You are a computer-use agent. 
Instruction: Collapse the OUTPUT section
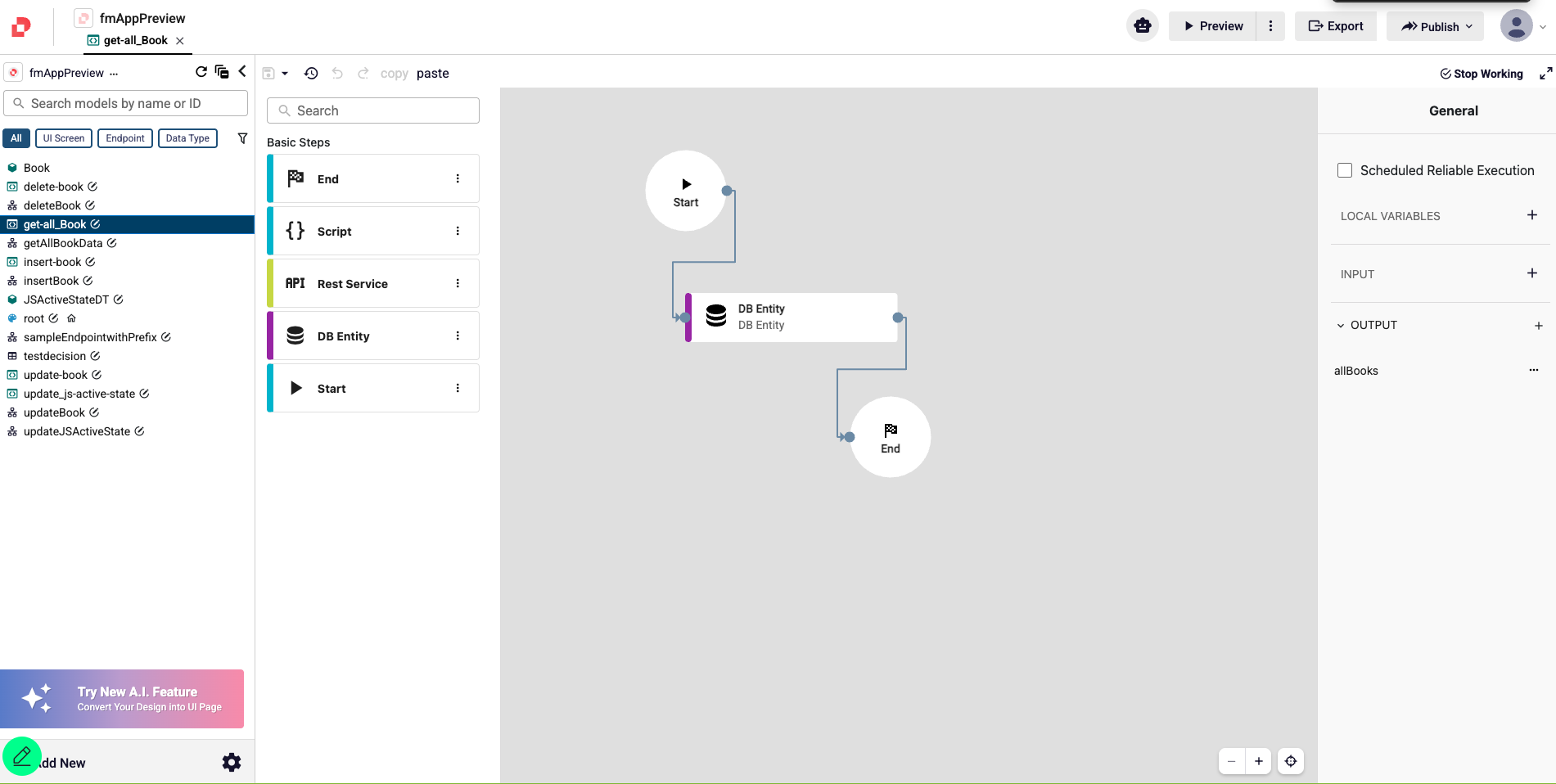point(1341,326)
